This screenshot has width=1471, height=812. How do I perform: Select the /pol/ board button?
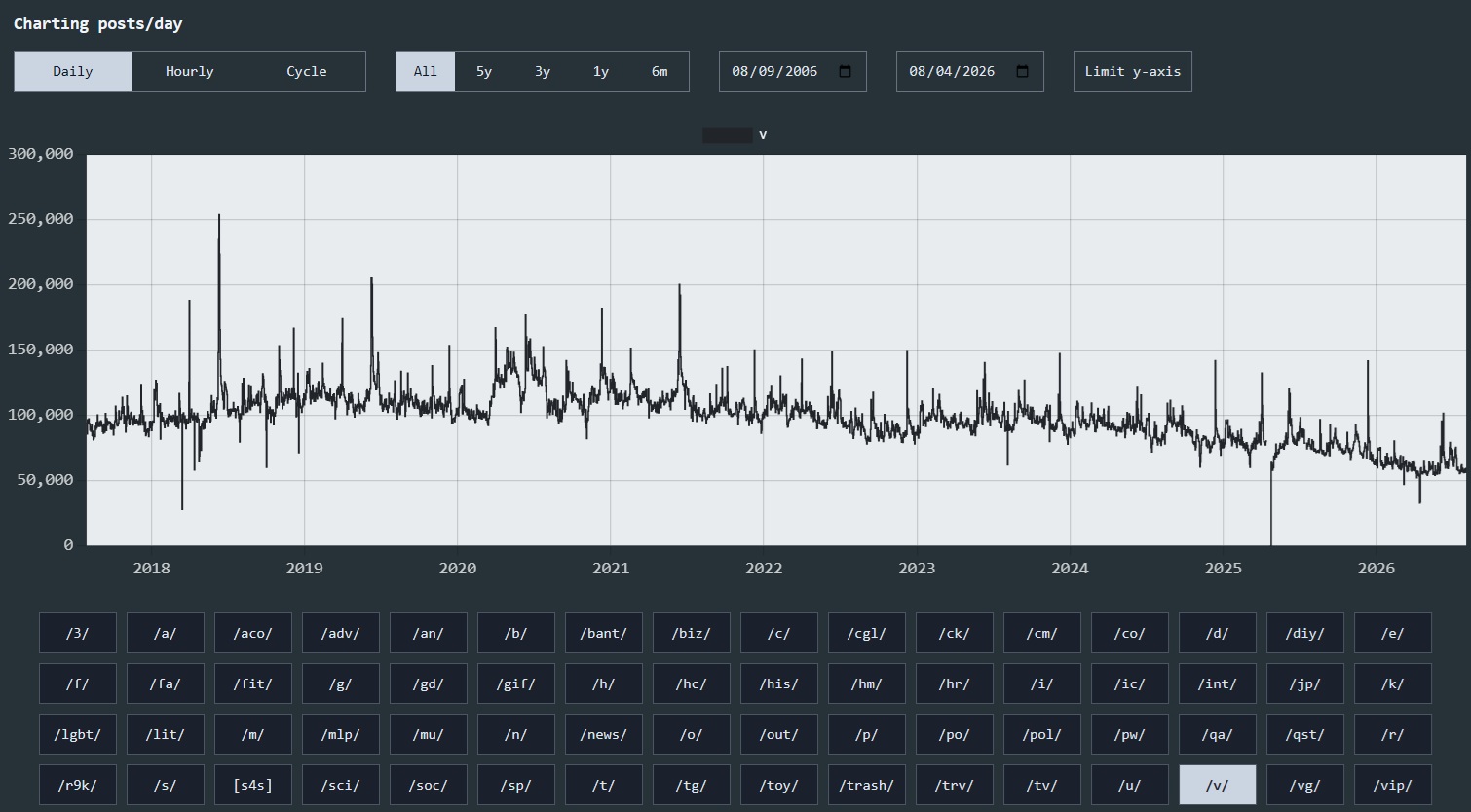[x=1042, y=734]
